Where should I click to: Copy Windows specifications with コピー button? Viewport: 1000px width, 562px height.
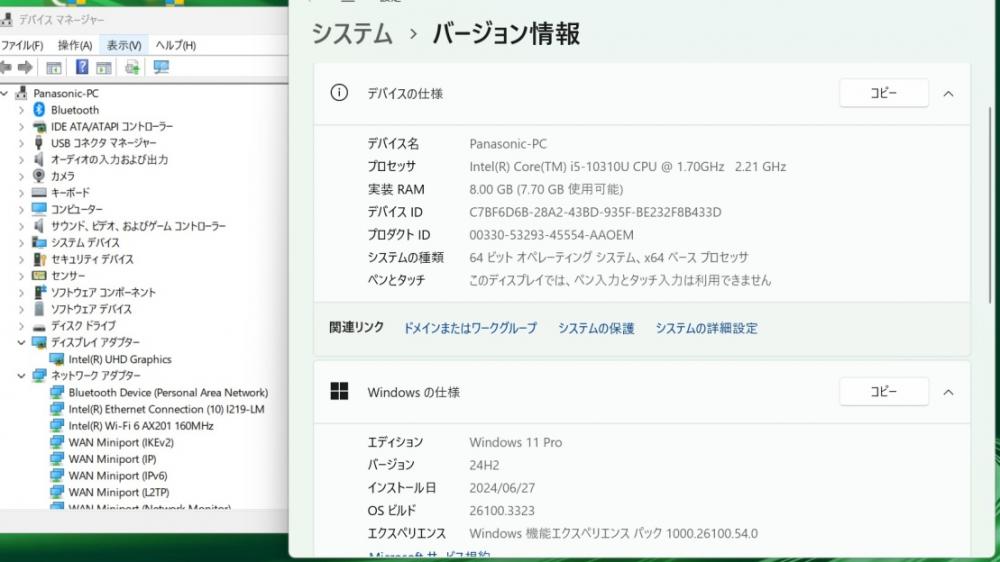(883, 391)
